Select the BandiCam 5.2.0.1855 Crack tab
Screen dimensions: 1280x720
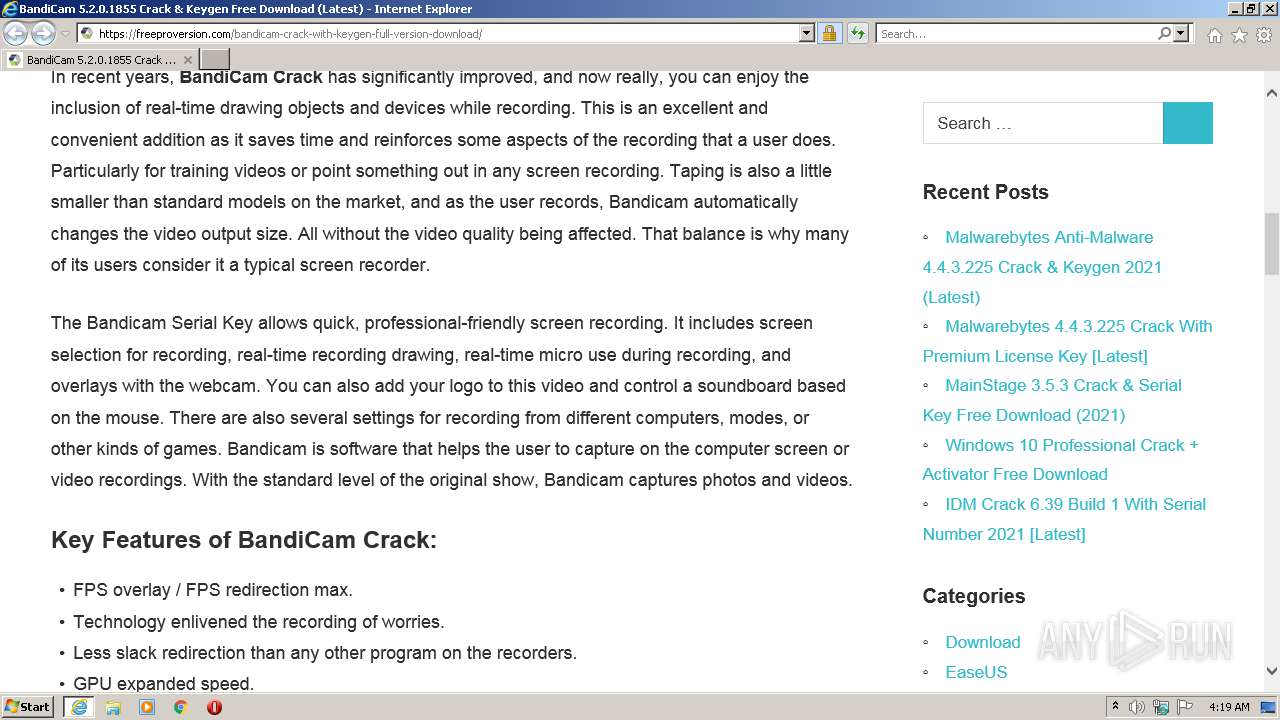tap(100, 60)
